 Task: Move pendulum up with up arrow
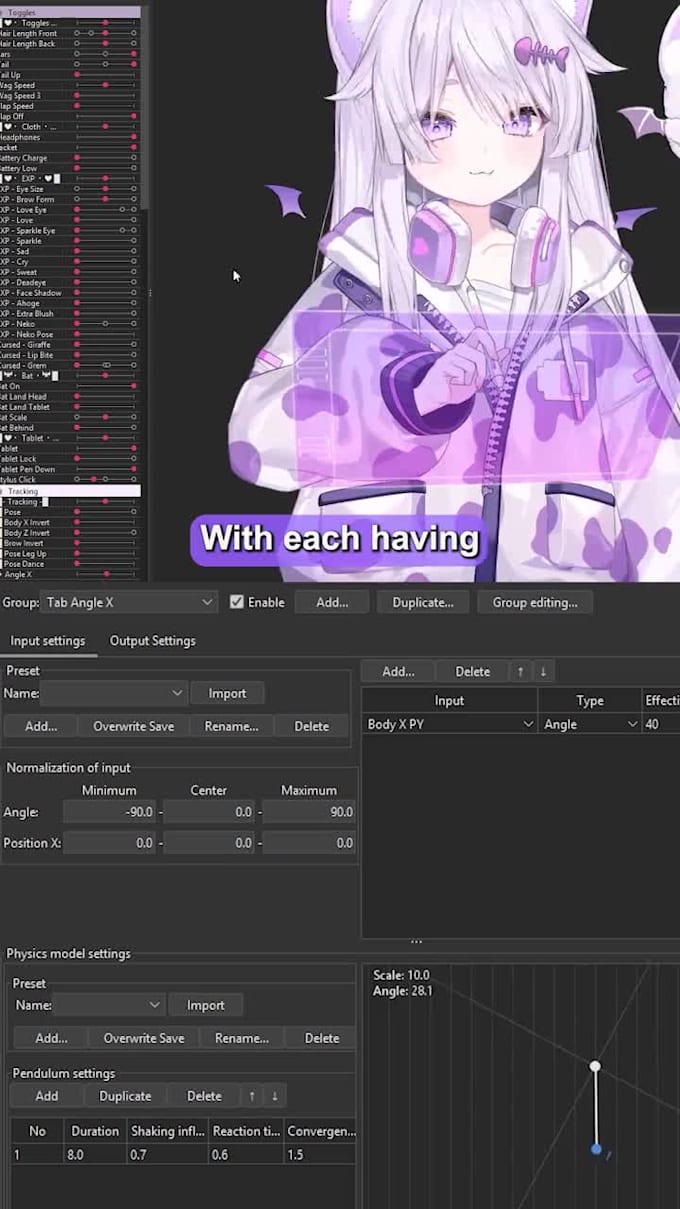coord(252,1096)
